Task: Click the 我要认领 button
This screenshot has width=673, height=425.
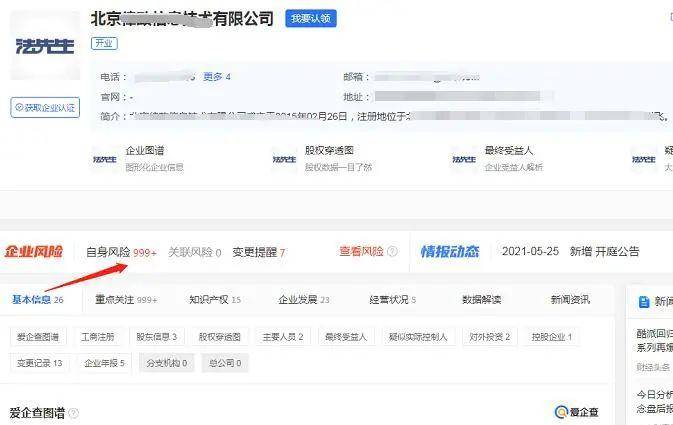Action: [310, 19]
